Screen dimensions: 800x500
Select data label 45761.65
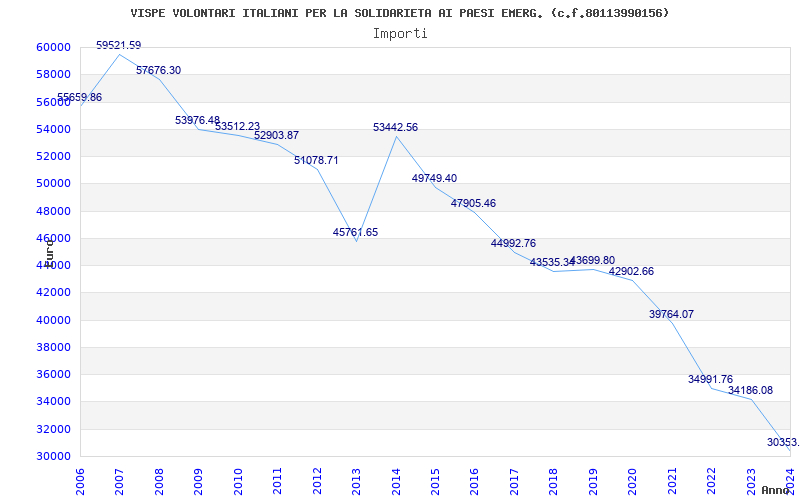(356, 233)
